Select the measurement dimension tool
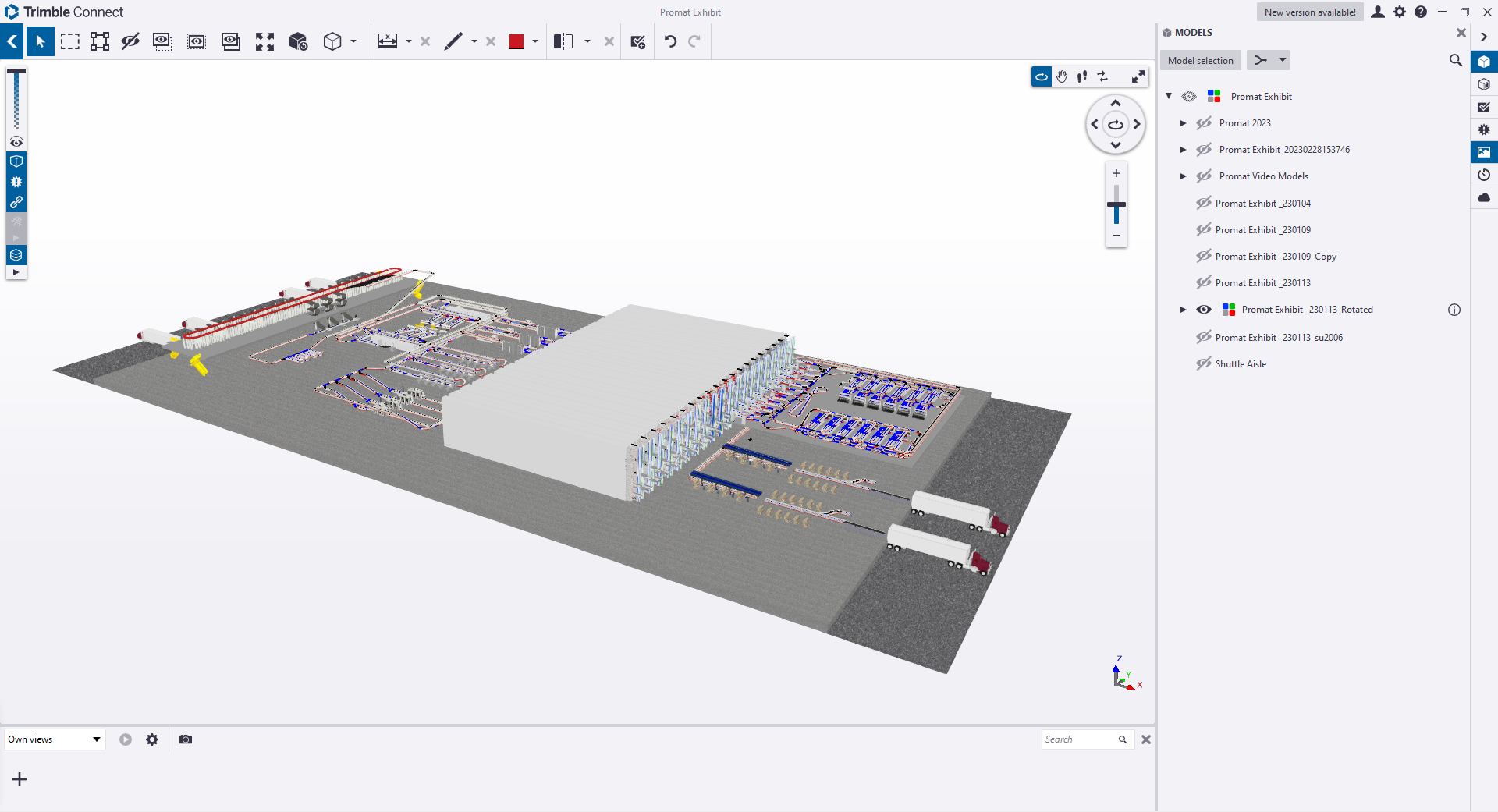This screenshot has height=812, width=1498. pos(388,41)
